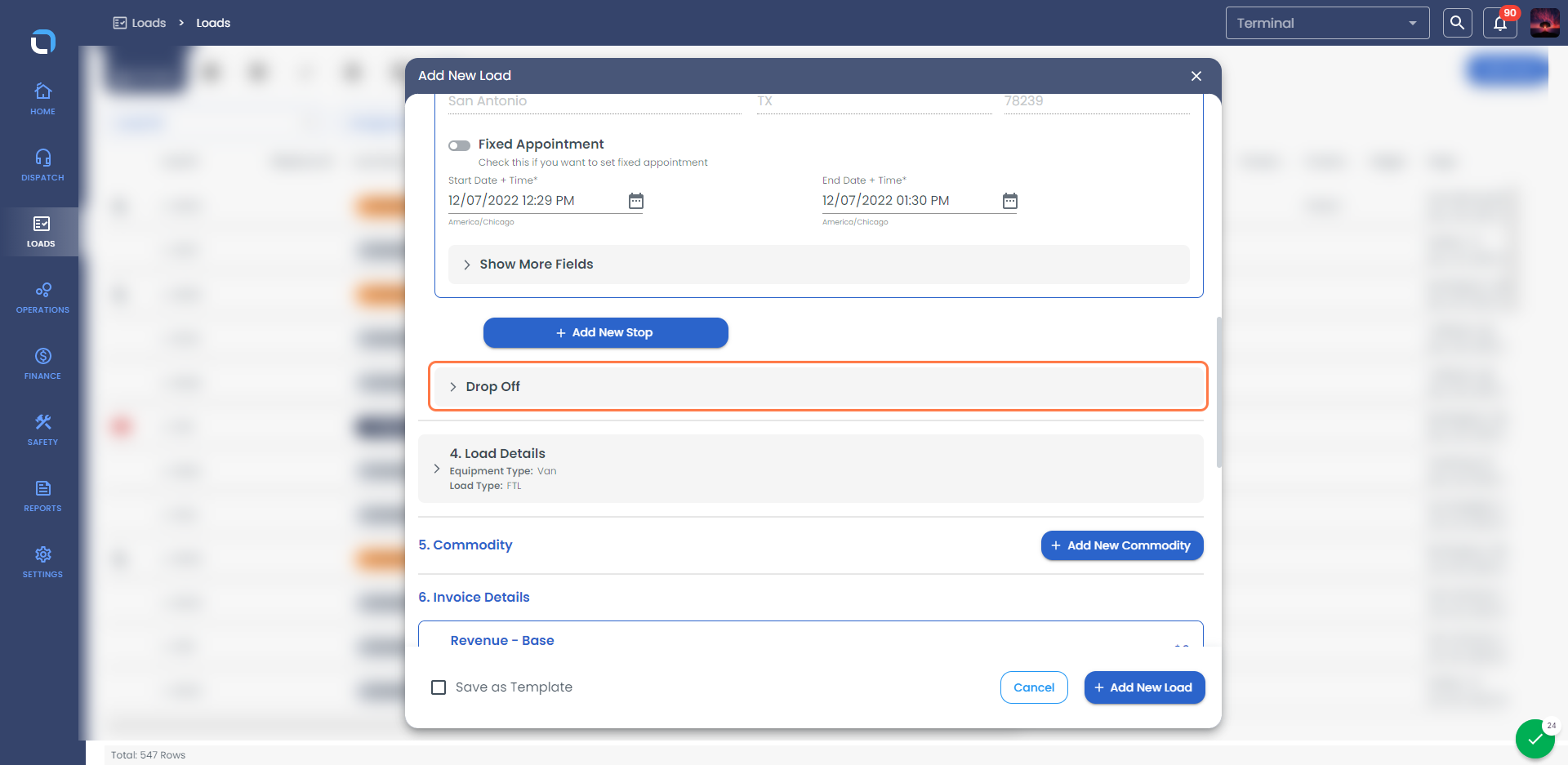The height and width of the screenshot is (765, 1568).
Task: Open Loads sidebar item
Action: [41, 232]
